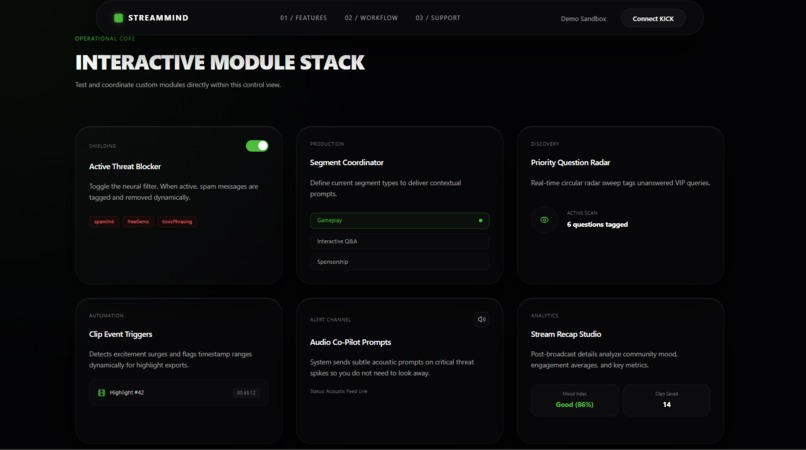The image size is (806, 450).
Task: Mute audio with the speaker icon
Action: coord(482,319)
